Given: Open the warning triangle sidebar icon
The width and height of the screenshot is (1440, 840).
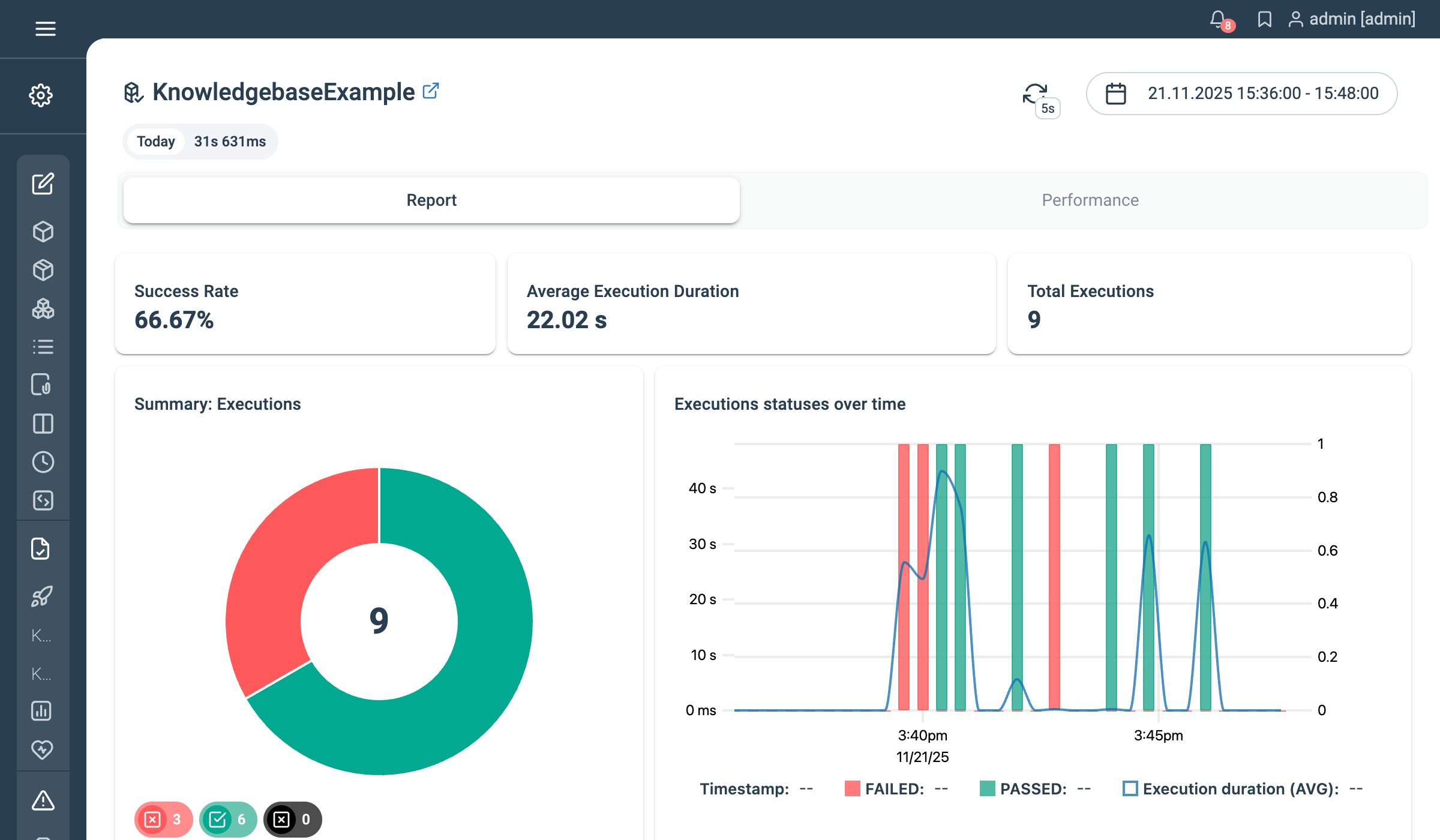Looking at the screenshot, I should [x=43, y=800].
